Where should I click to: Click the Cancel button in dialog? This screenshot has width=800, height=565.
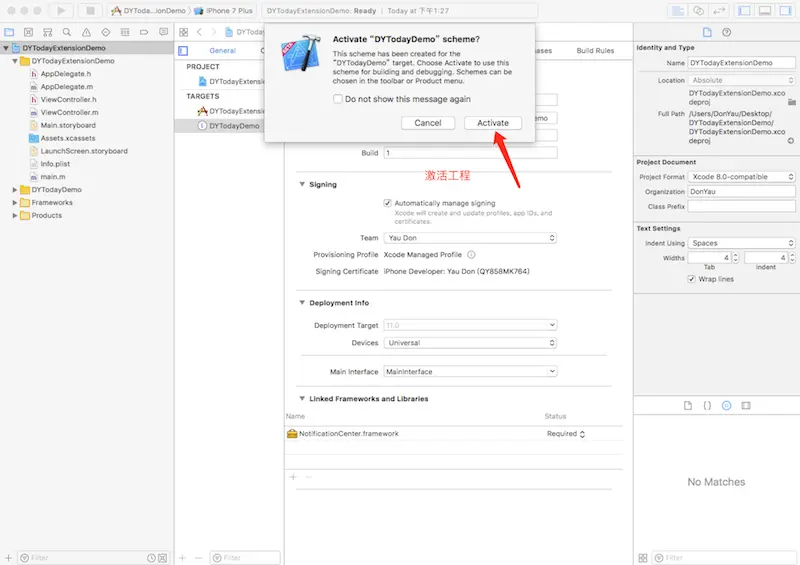point(428,123)
